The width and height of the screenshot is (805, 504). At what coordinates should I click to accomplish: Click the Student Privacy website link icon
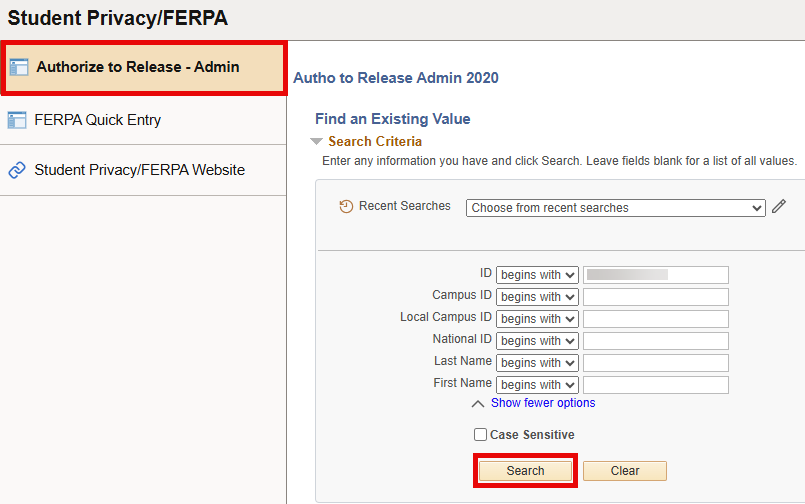tap(17, 170)
